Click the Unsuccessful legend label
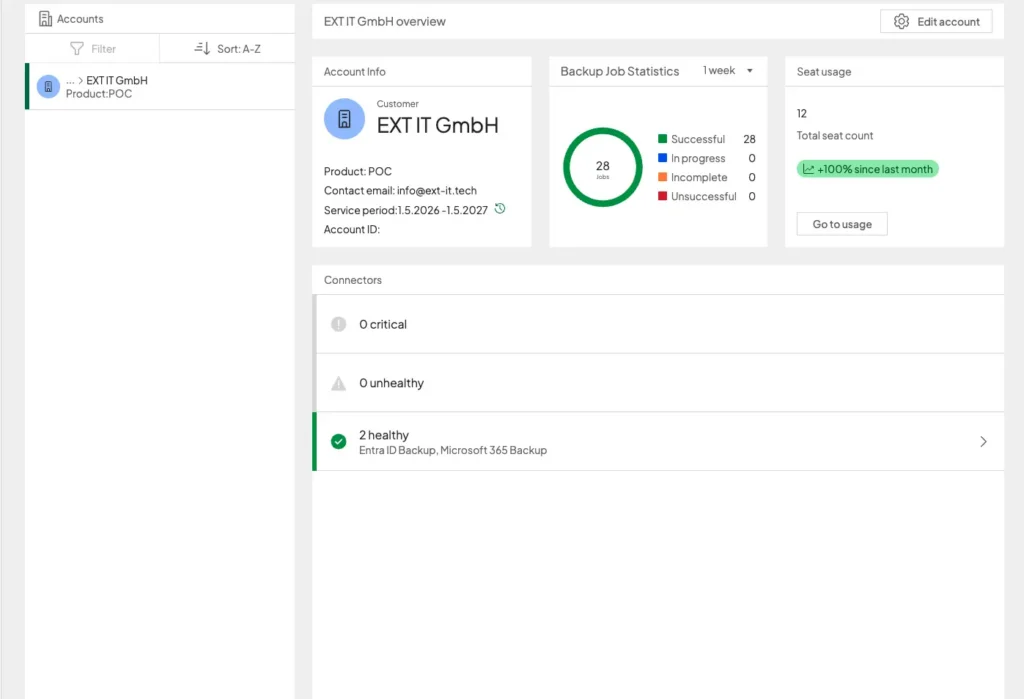The image size is (1024, 699). tap(703, 196)
